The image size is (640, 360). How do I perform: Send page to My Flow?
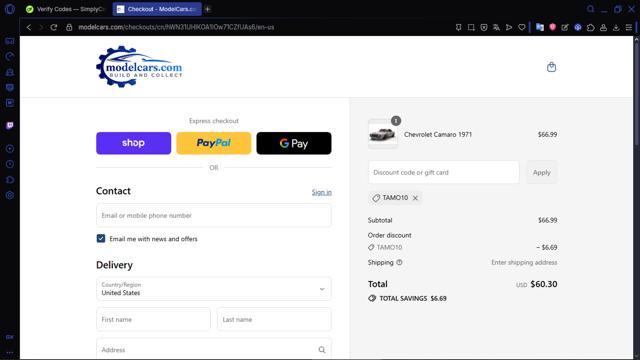[509, 27]
